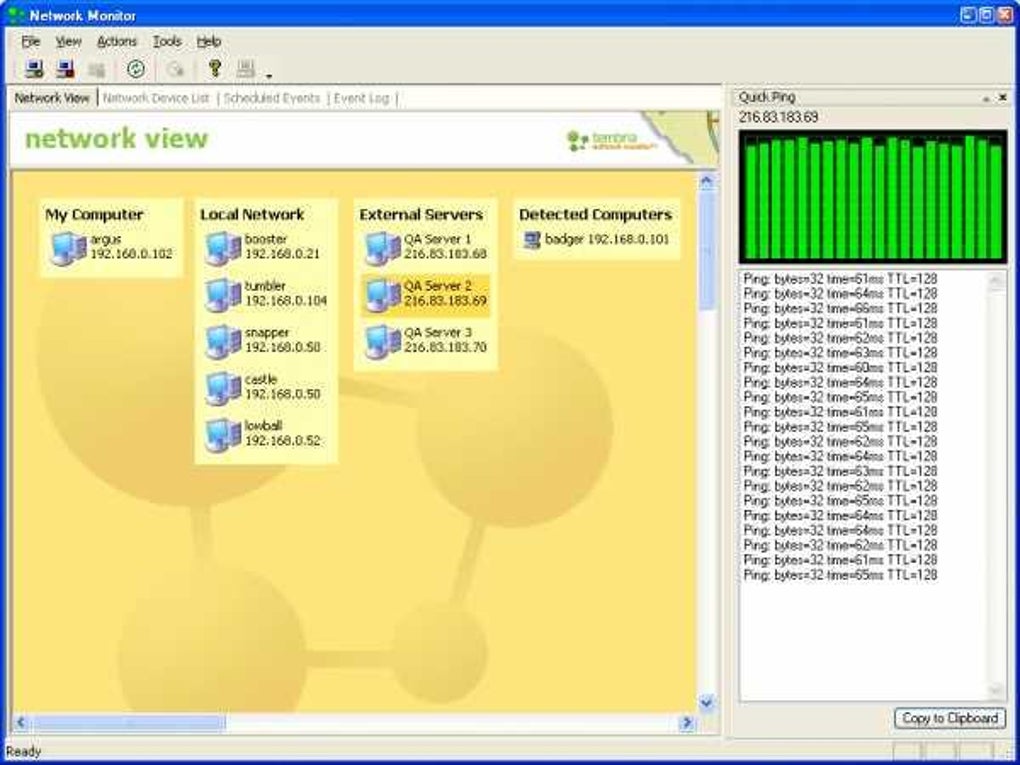Select the QA Server 1 icon
1020x765 pixels.
click(382, 248)
